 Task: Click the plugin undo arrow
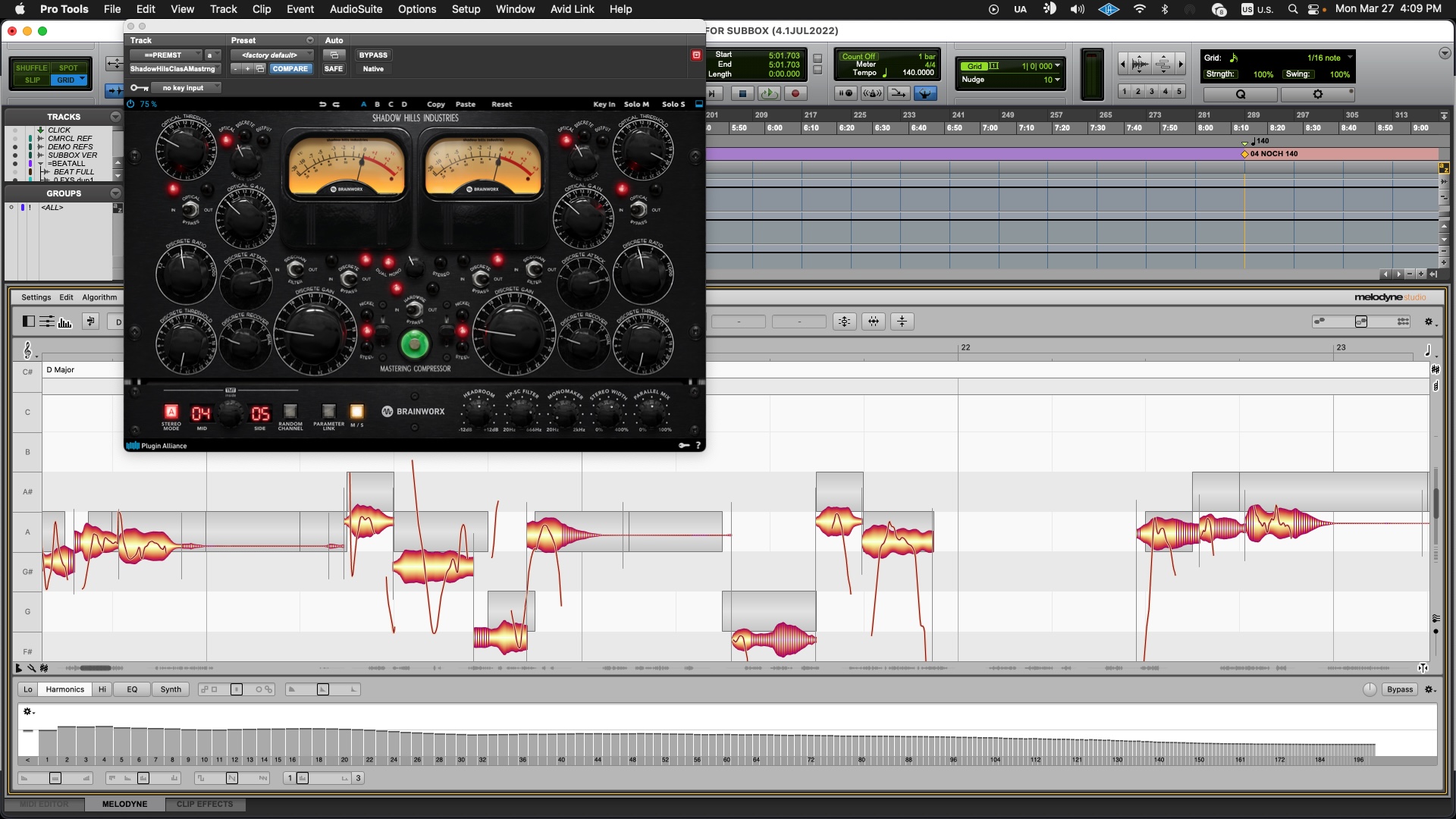(x=322, y=104)
